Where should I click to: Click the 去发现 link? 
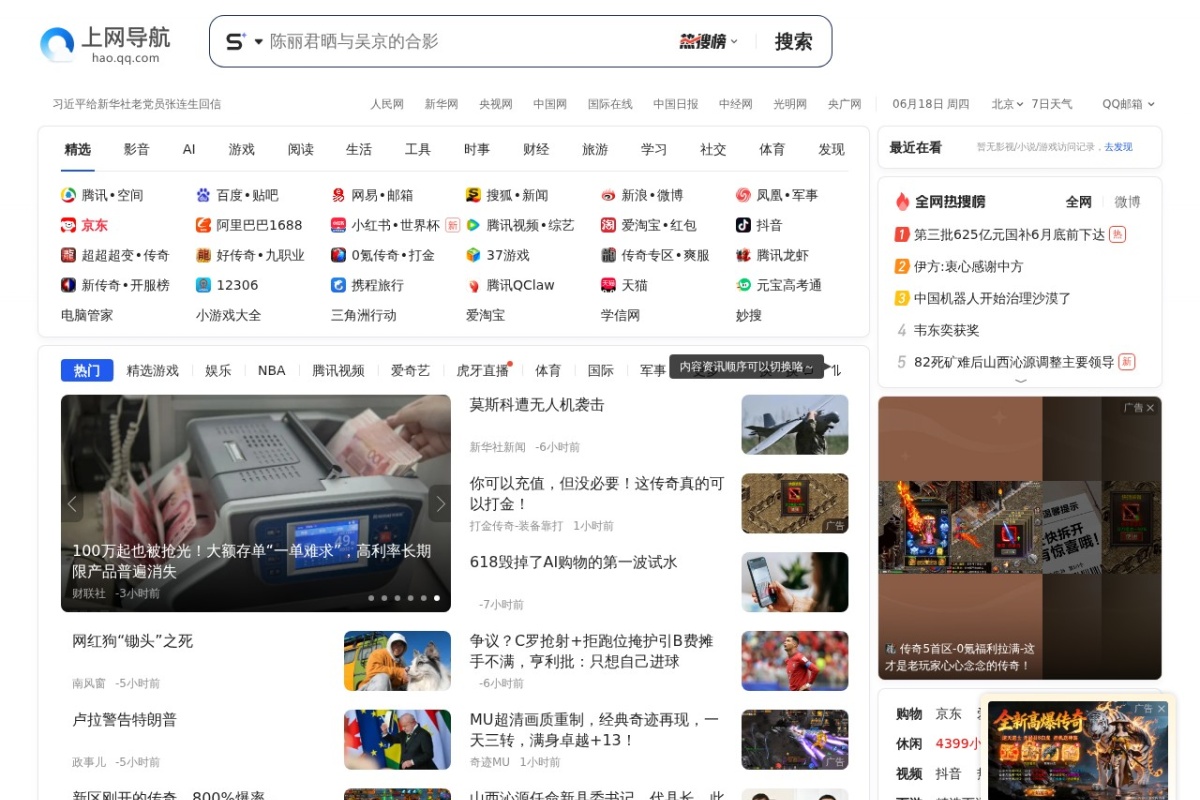(1118, 147)
